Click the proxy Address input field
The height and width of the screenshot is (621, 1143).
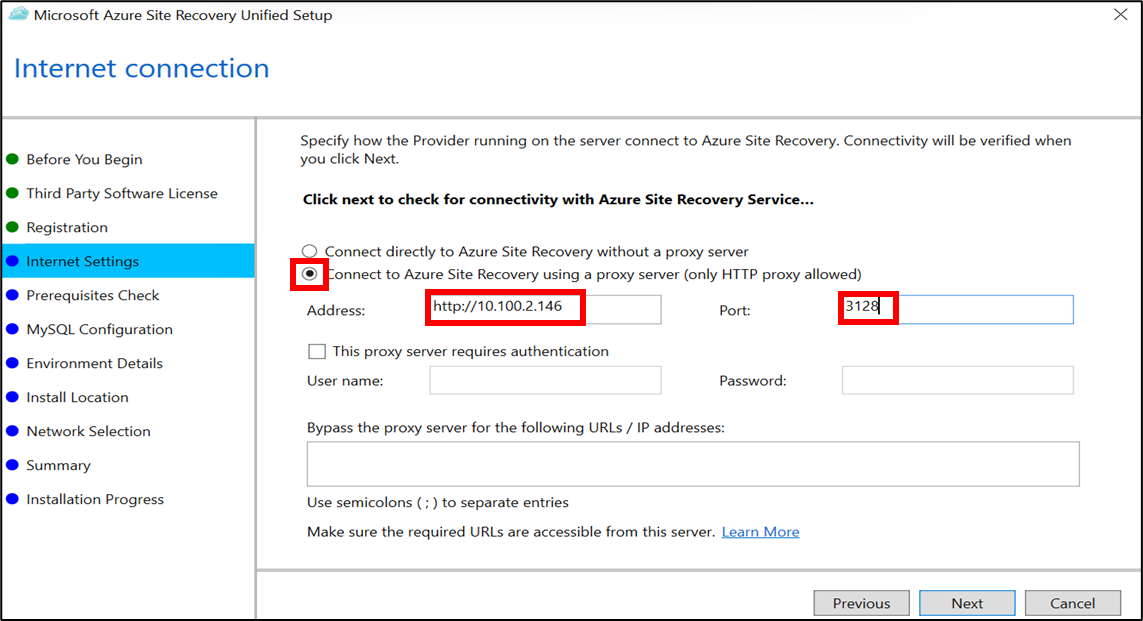pyautogui.click(x=545, y=309)
